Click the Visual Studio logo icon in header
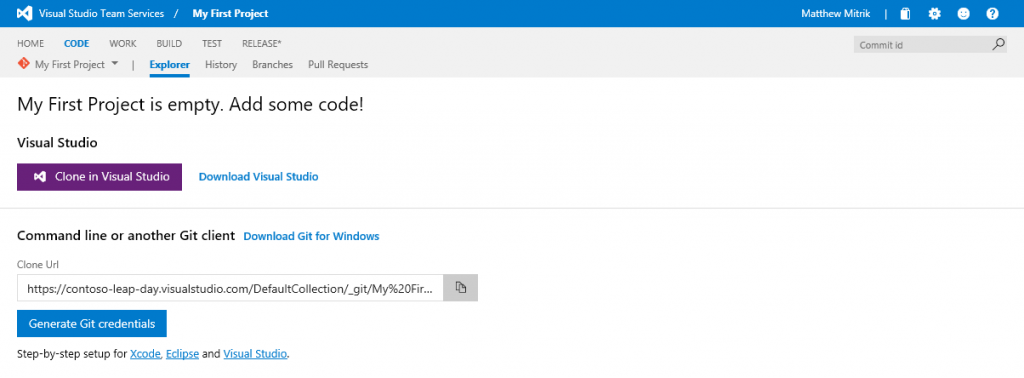The image size is (1024, 378). click(25, 13)
